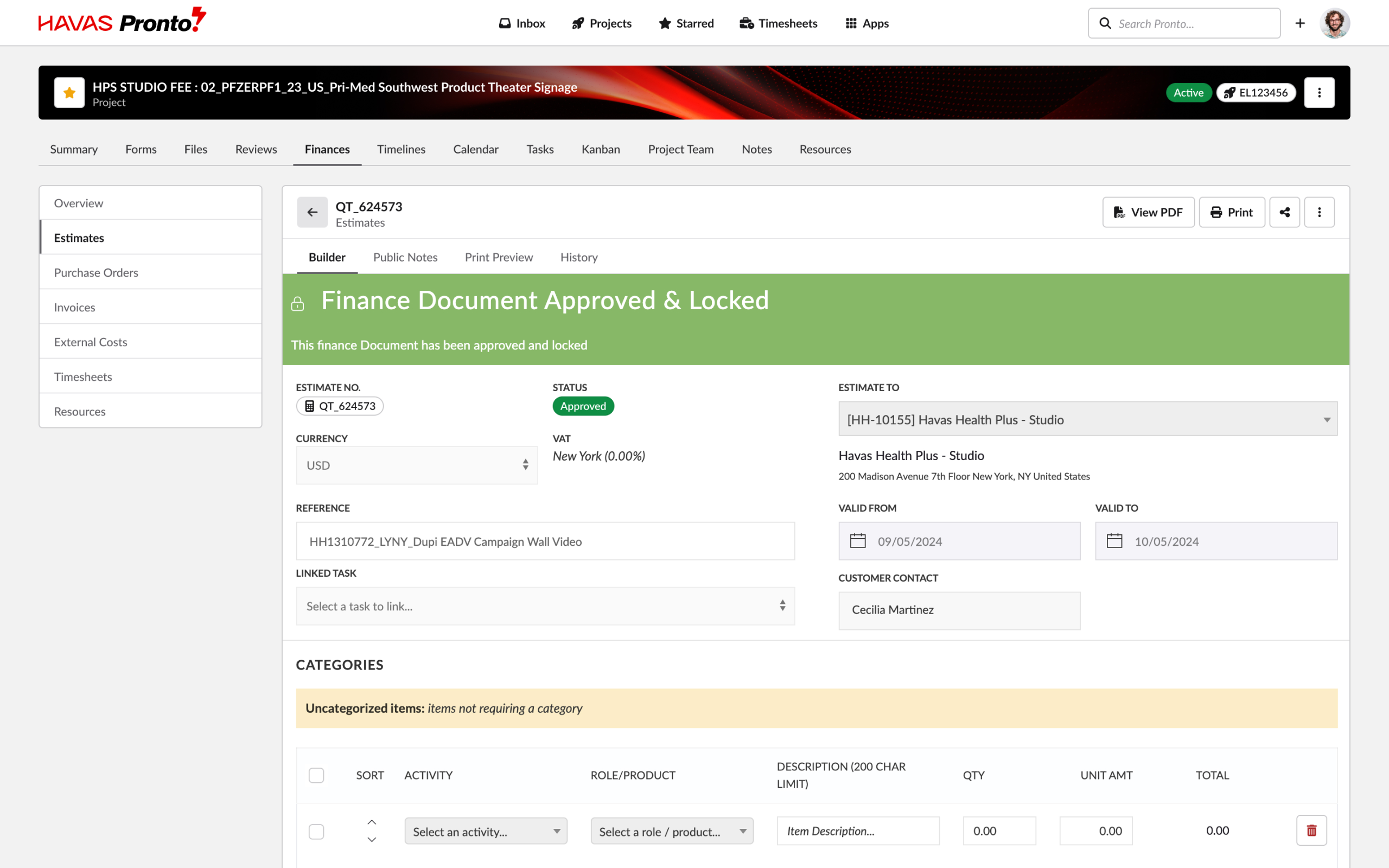Click the Item Description field
The width and height of the screenshot is (1389, 868).
coord(858,831)
